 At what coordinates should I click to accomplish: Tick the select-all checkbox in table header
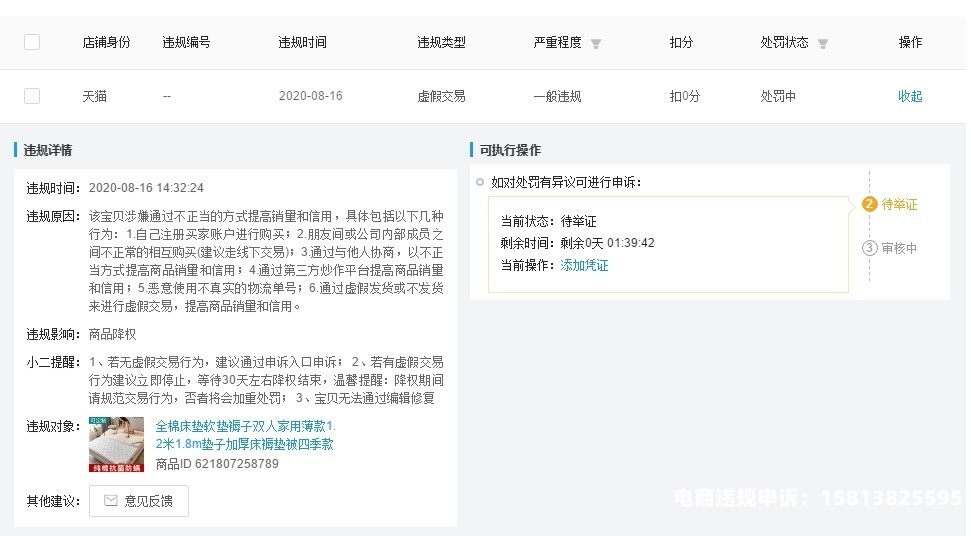(32, 42)
